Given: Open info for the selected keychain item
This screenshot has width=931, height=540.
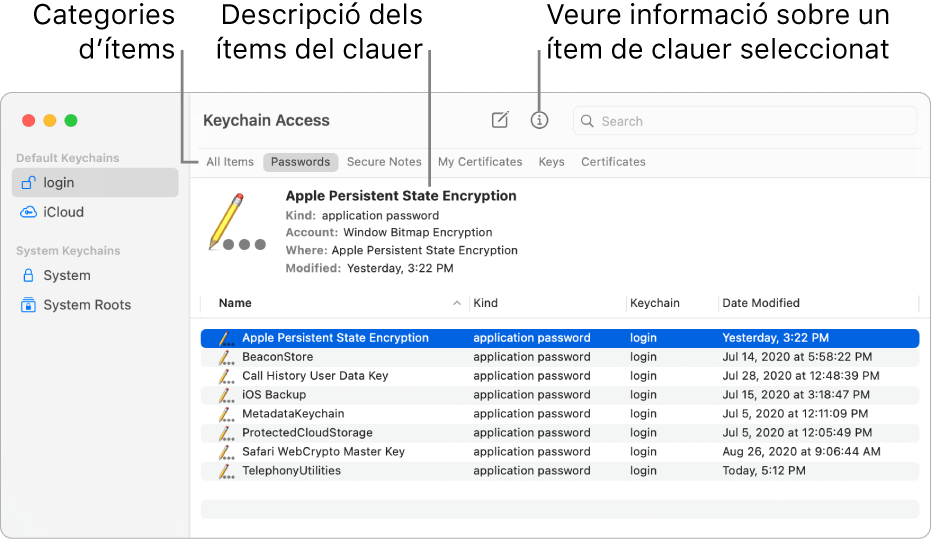Looking at the screenshot, I should point(539,121).
